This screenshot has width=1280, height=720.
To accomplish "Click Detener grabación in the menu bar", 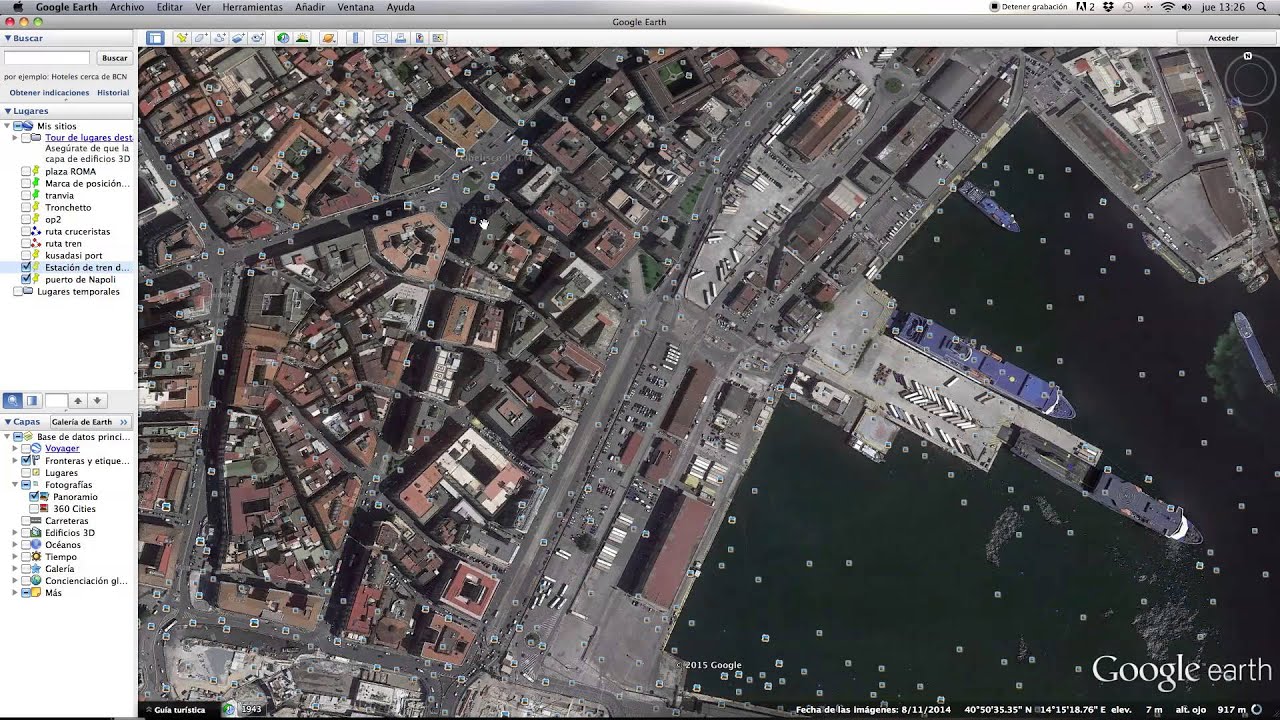I will click(1030, 7).
